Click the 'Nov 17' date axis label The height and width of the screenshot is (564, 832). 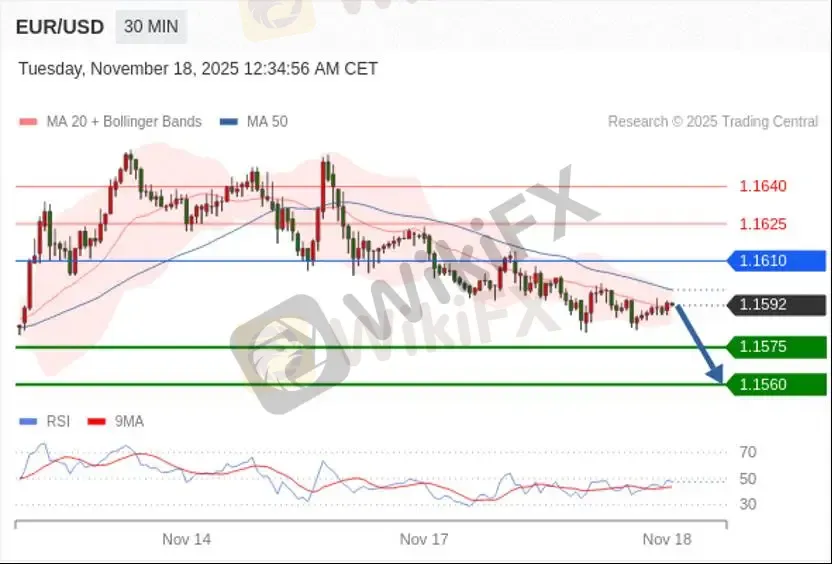click(424, 540)
